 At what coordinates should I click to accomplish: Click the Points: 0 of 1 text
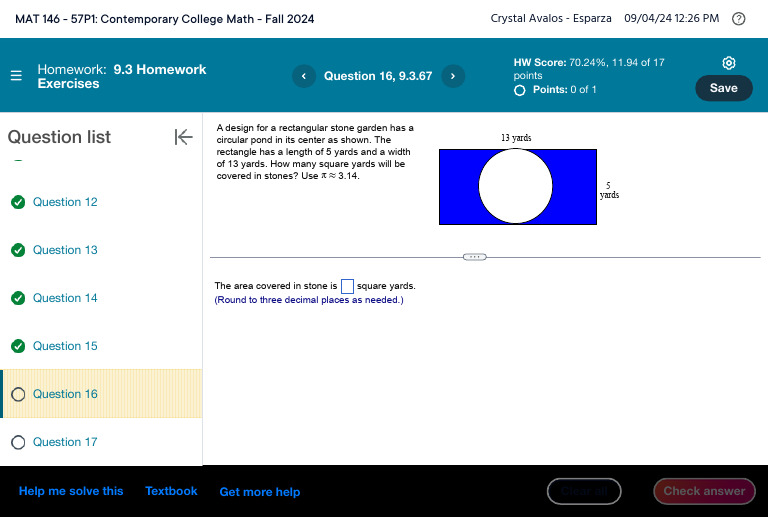565,90
